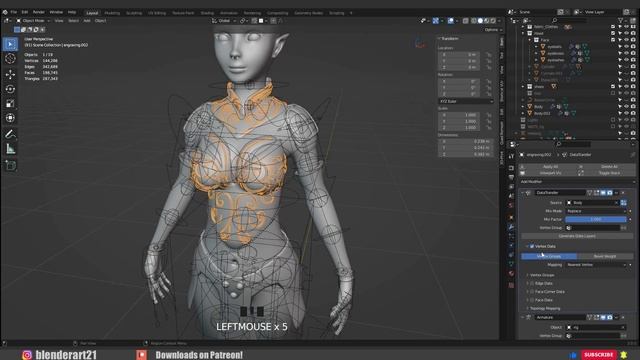Hide the Face collection with its eye icon
This screenshot has width=640, height=360.
(626, 40)
